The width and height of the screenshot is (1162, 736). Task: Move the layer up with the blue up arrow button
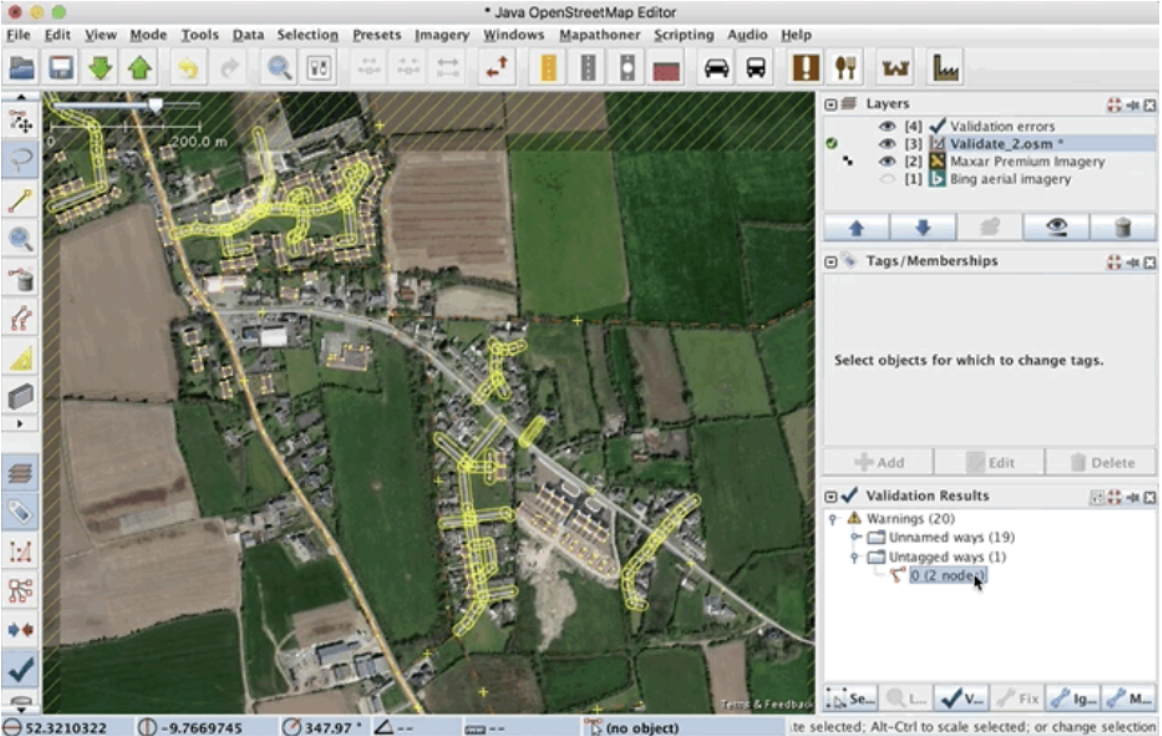coord(857,228)
